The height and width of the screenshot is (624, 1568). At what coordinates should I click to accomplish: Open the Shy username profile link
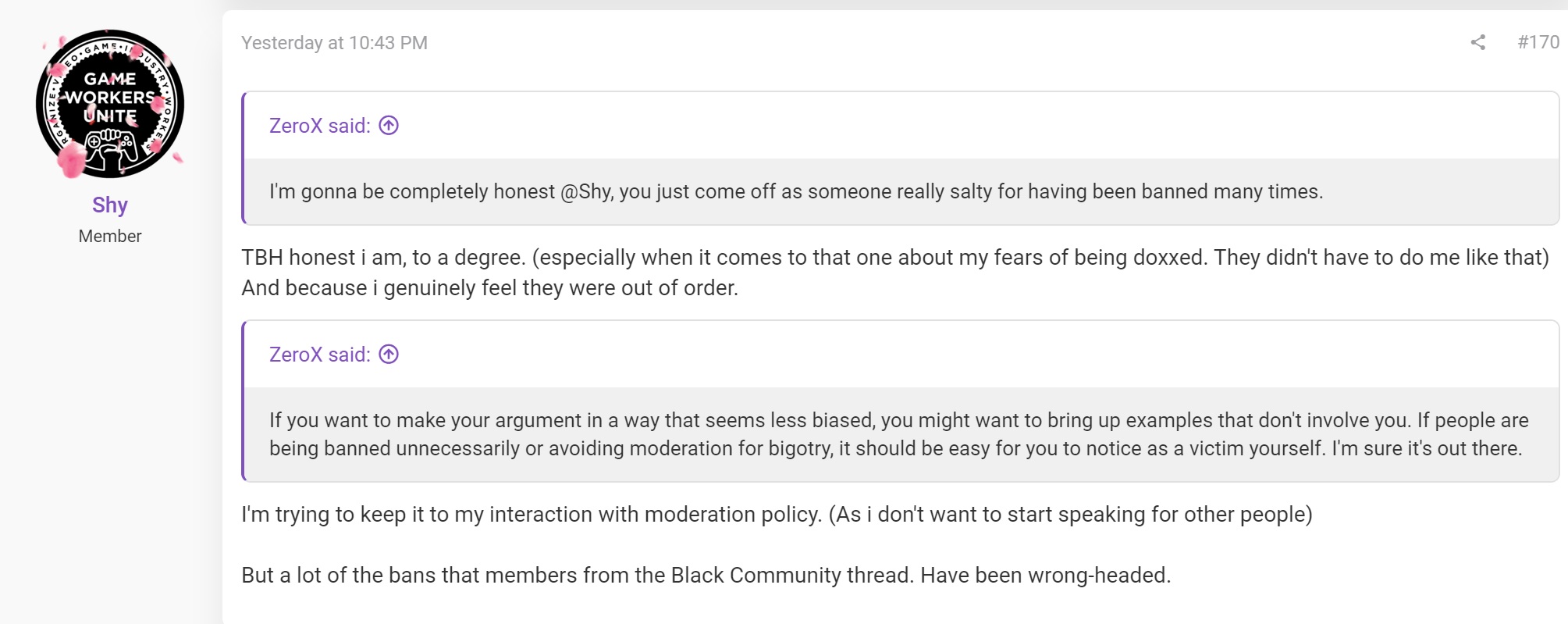(x=110, y=205)
